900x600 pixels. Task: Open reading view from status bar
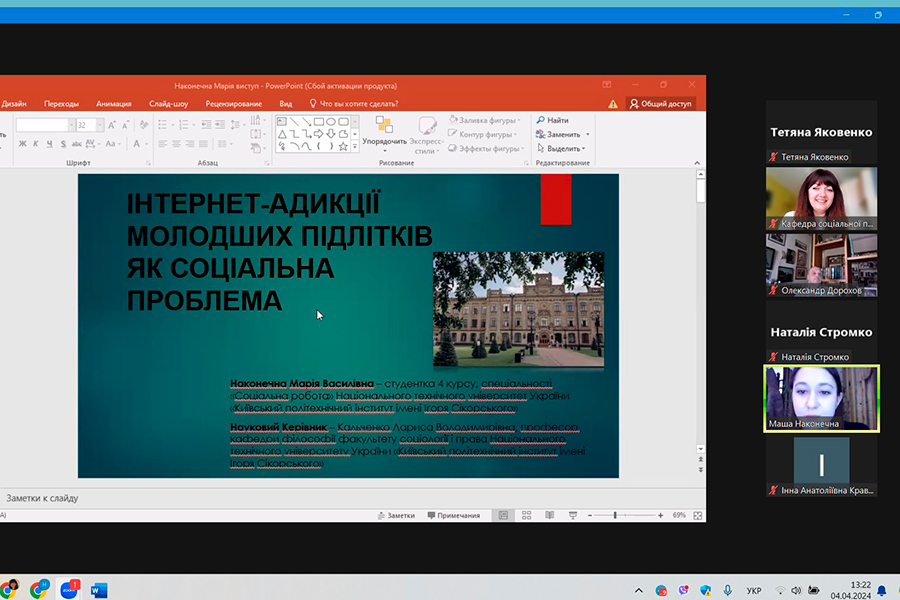coord(549,515)
